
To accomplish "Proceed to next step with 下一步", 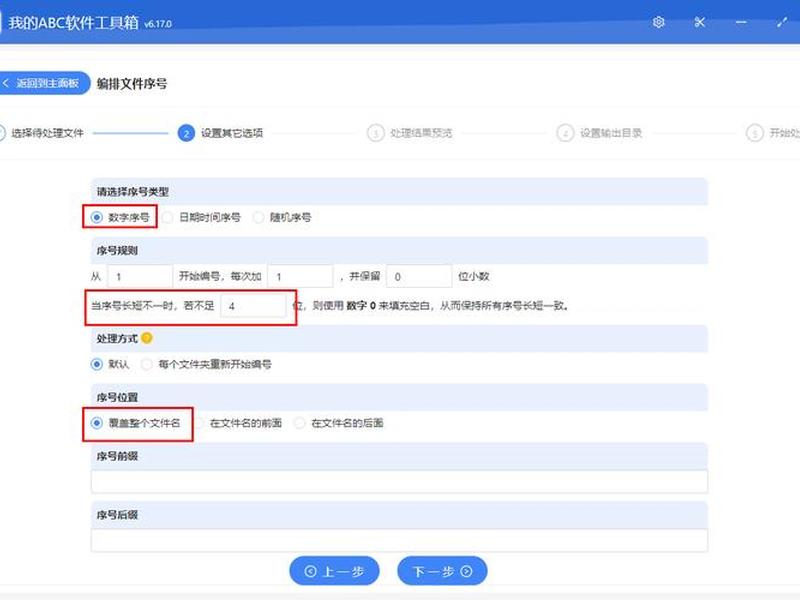I will tap(442, 571).
